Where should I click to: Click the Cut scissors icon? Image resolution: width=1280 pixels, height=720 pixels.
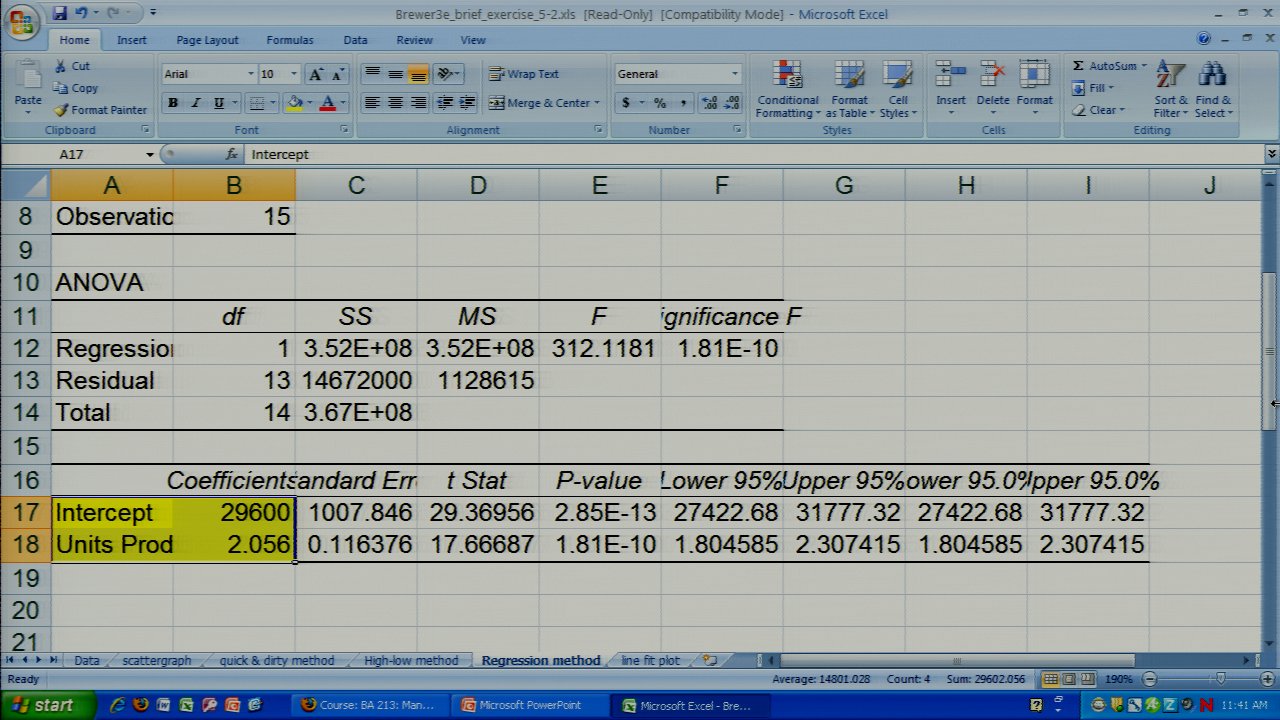(x=60, y=66)
